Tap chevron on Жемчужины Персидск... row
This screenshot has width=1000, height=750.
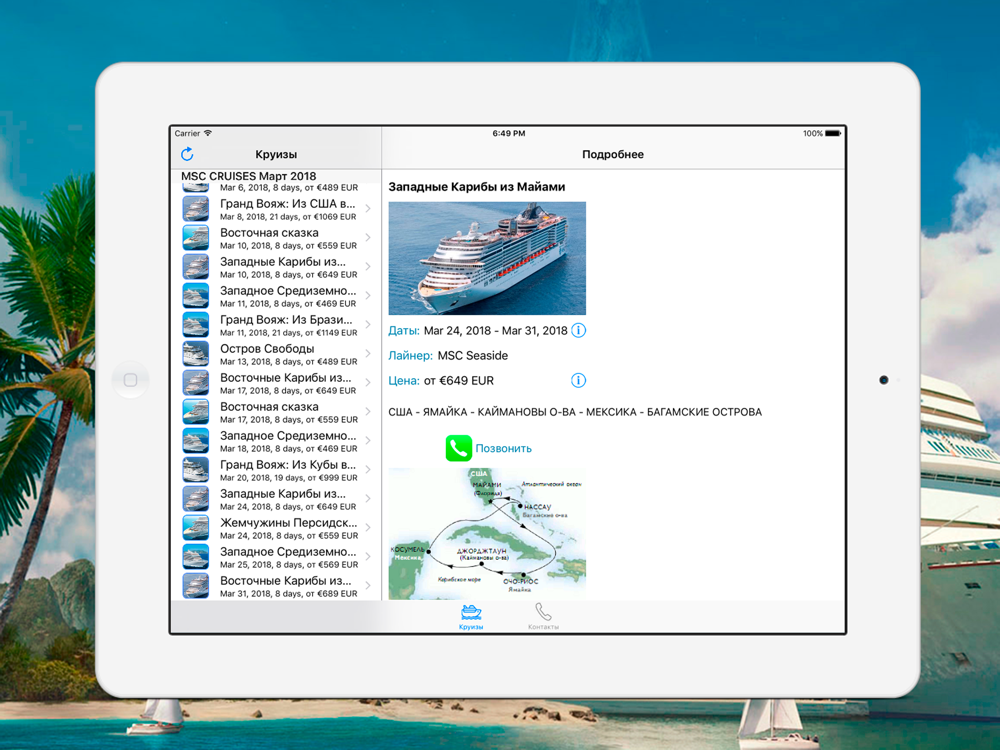click(368, 527)
